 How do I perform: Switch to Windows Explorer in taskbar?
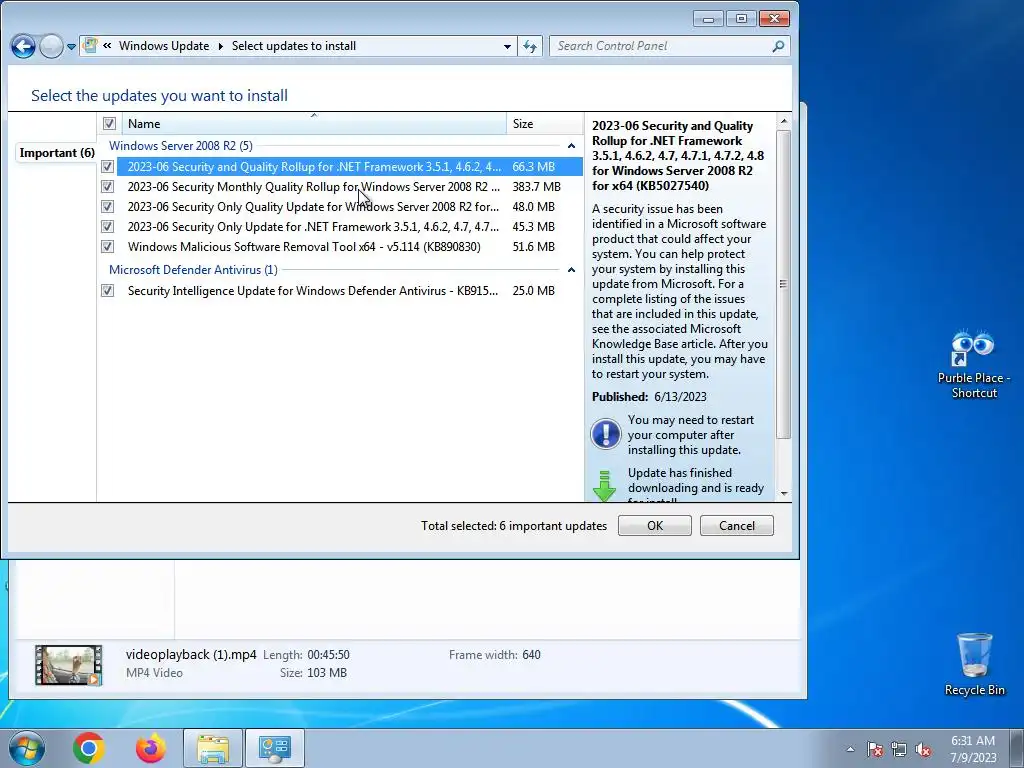213,748
